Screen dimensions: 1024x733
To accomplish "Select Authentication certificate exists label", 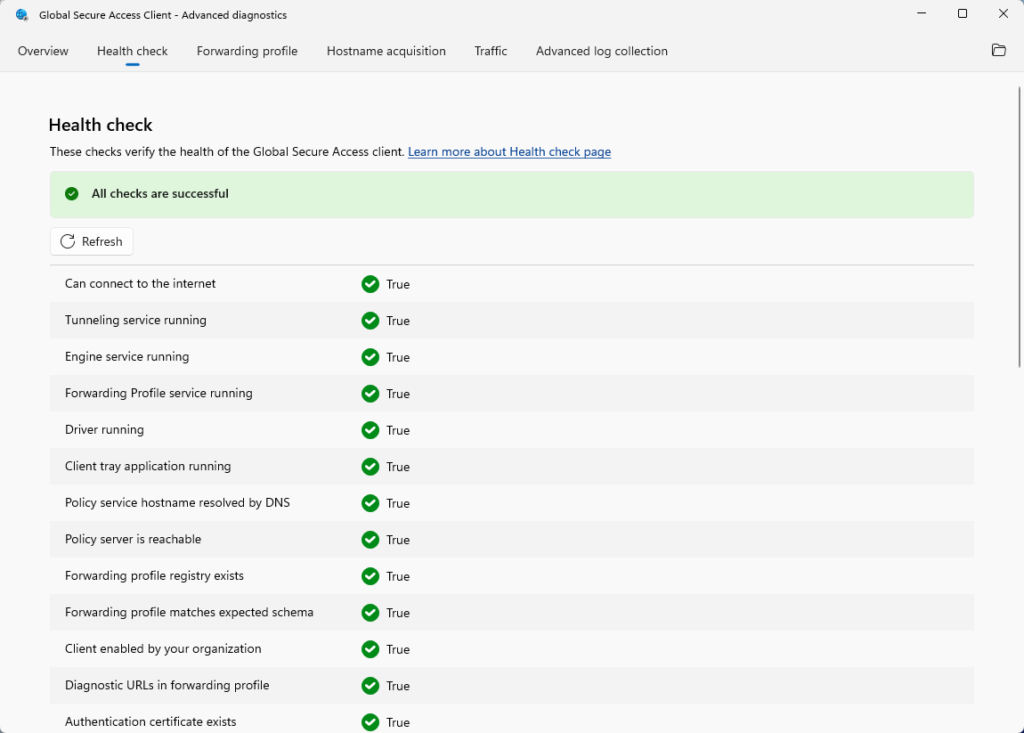I will [x=150, y=722].
